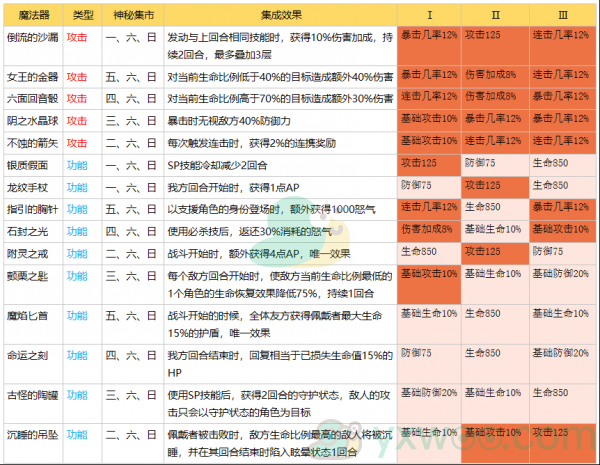Click the '一、六、日' market days for 龙纹手杖
The image size is (600, 465).
pyautogui.click(x=131, y=188)
